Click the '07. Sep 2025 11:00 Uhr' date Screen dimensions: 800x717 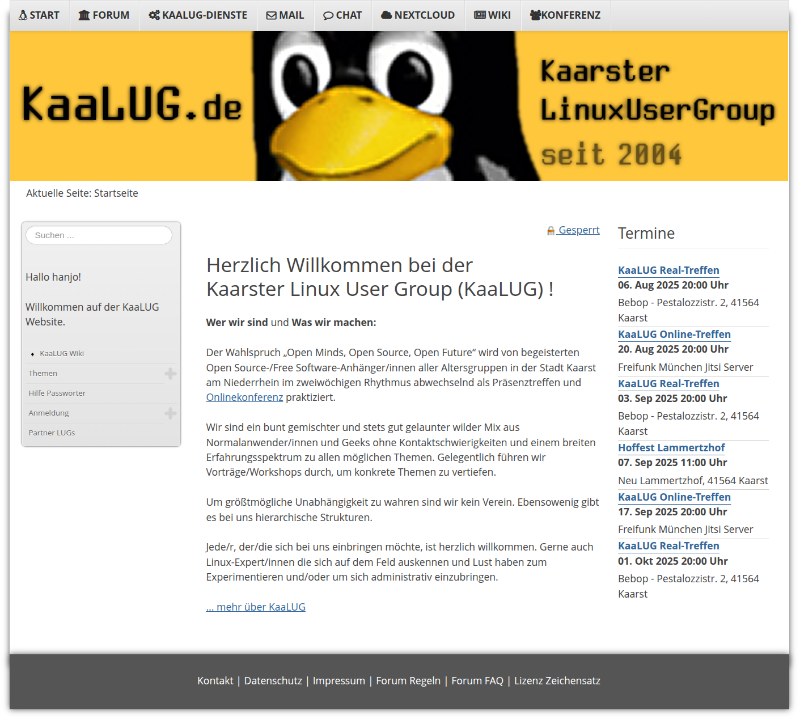(672, 463)
